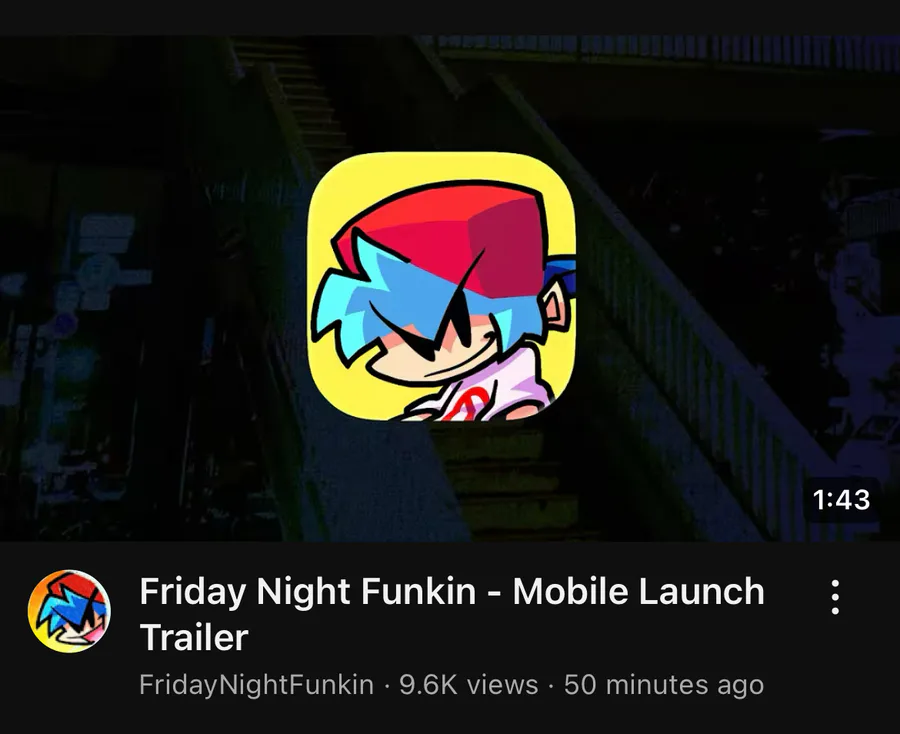Click the steps below the yellow app icon
This screenshot has height=734, width=900.
point(505,482)
